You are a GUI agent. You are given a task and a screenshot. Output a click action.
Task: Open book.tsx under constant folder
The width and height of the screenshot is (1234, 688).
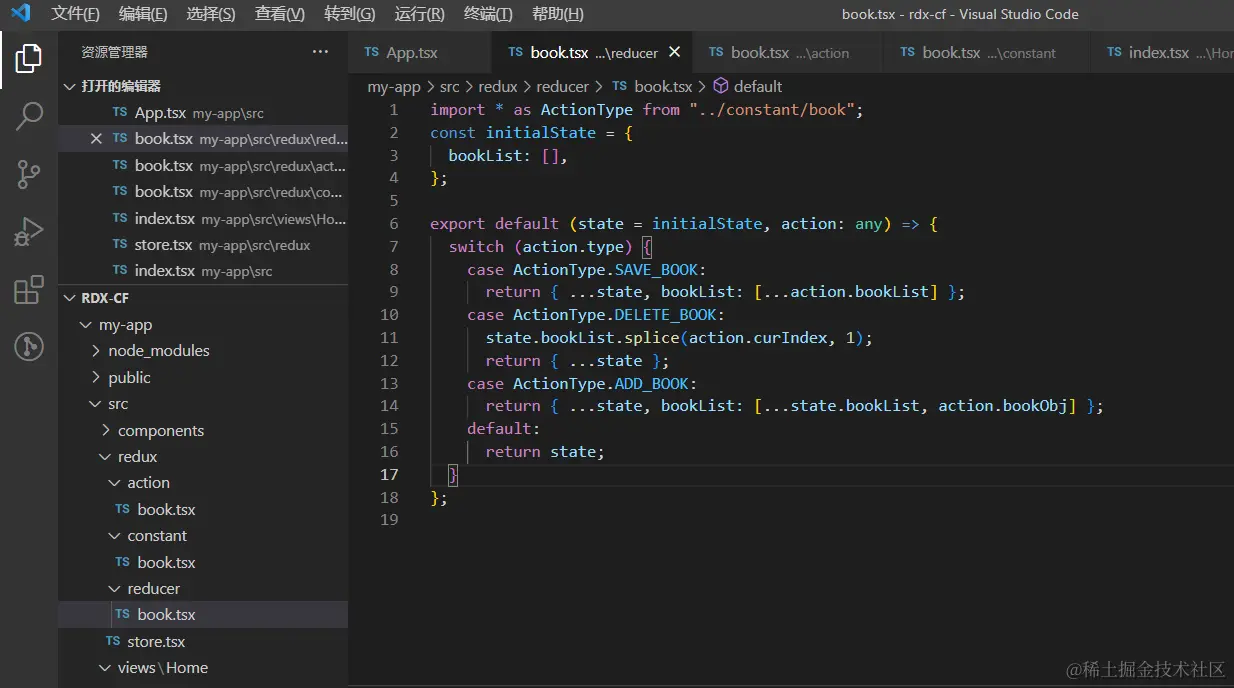pyautogui.click(x=203, y=563)
